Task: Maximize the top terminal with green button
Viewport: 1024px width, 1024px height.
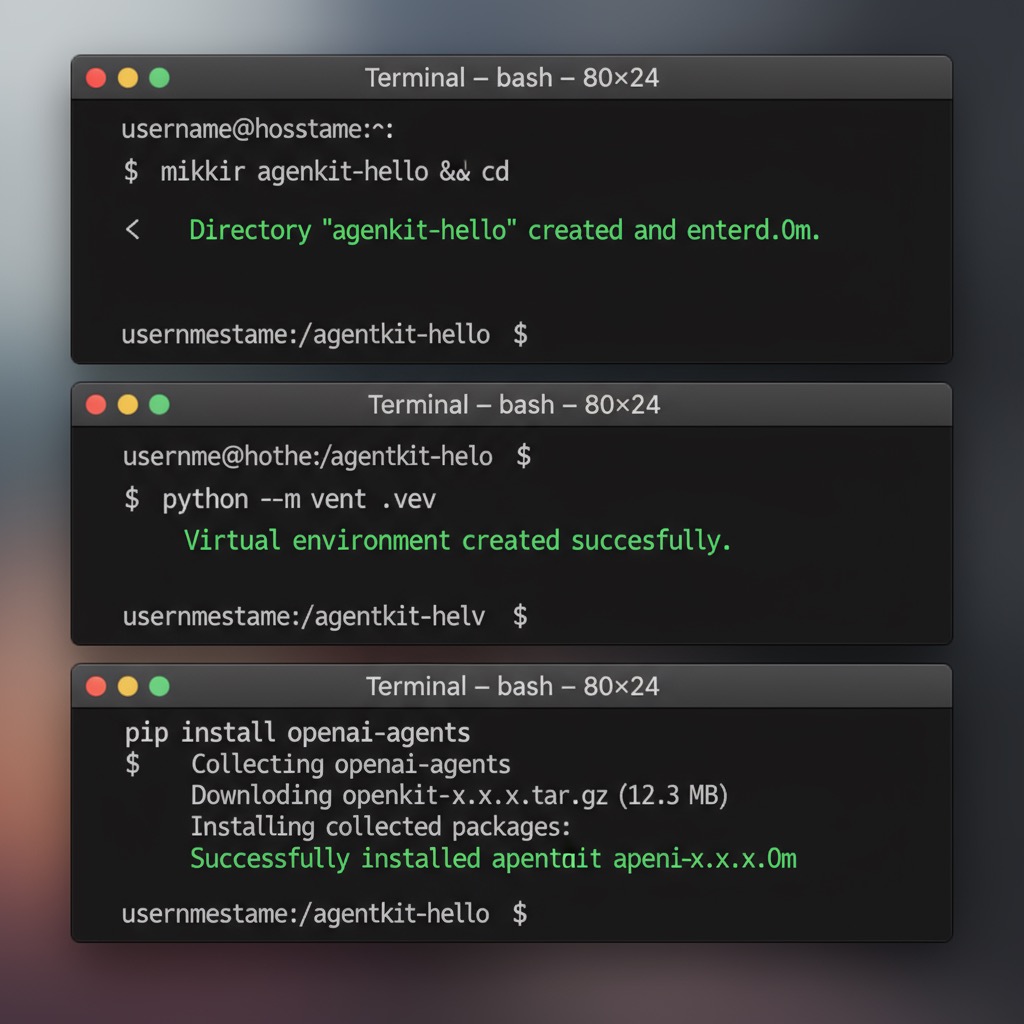Action: point(159,78)
